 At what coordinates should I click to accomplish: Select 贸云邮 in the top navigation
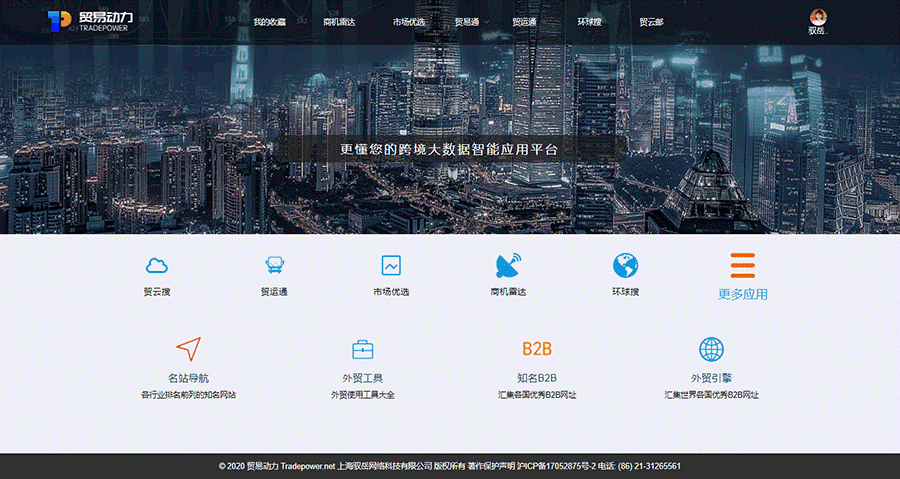pyautogui.click(x=651, y=22)
